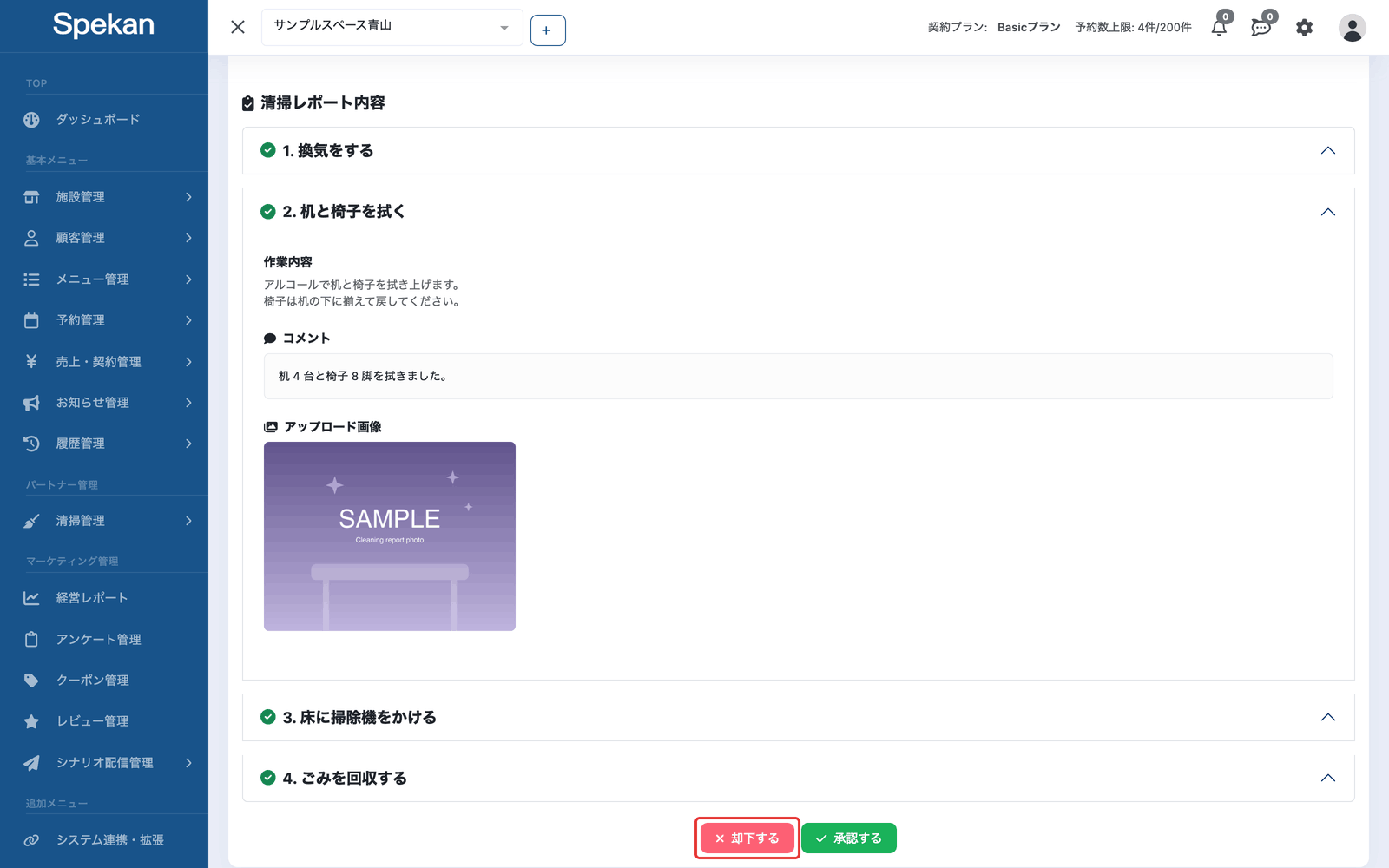Open the chat messages icon
This screenshot has width=1389, height=868.
pos(1261,28)
